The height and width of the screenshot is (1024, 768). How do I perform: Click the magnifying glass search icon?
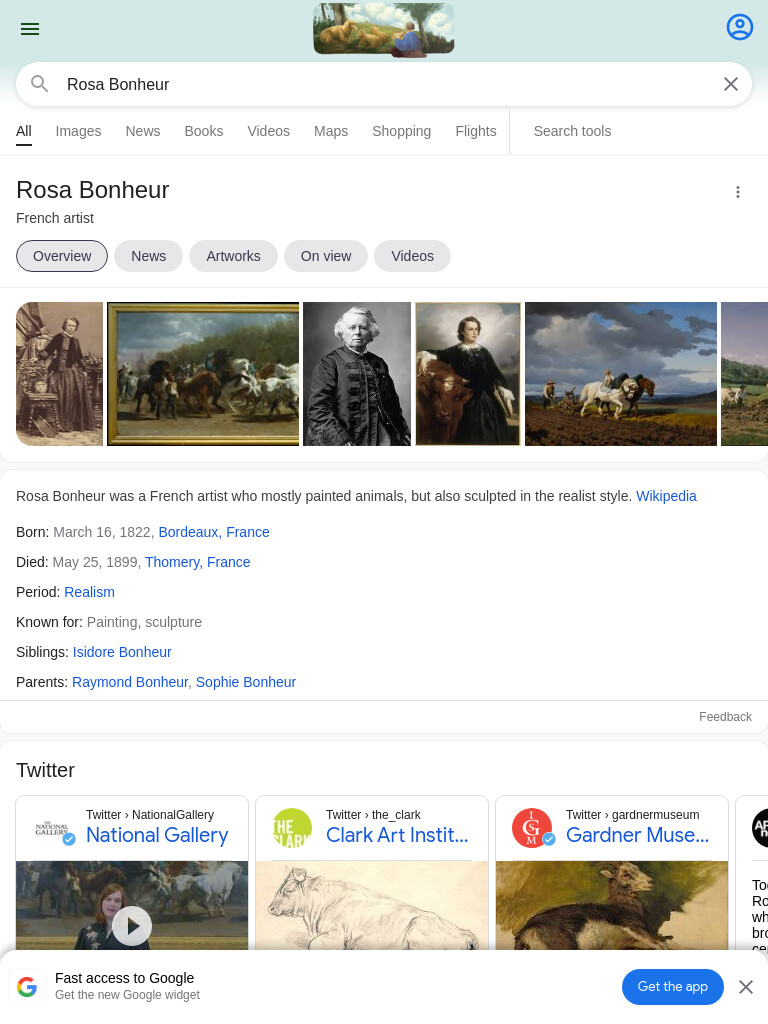(40, 84)
